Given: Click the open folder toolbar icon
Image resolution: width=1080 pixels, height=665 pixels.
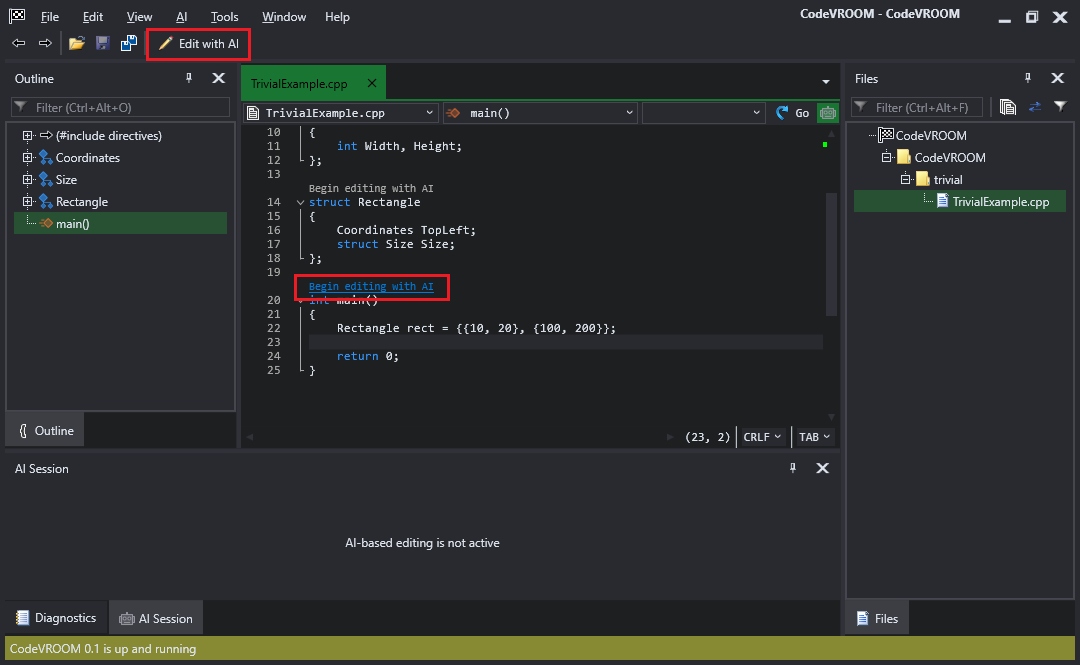Looking at the screenshot, I should pyautogui.click(x=76, y=43).
